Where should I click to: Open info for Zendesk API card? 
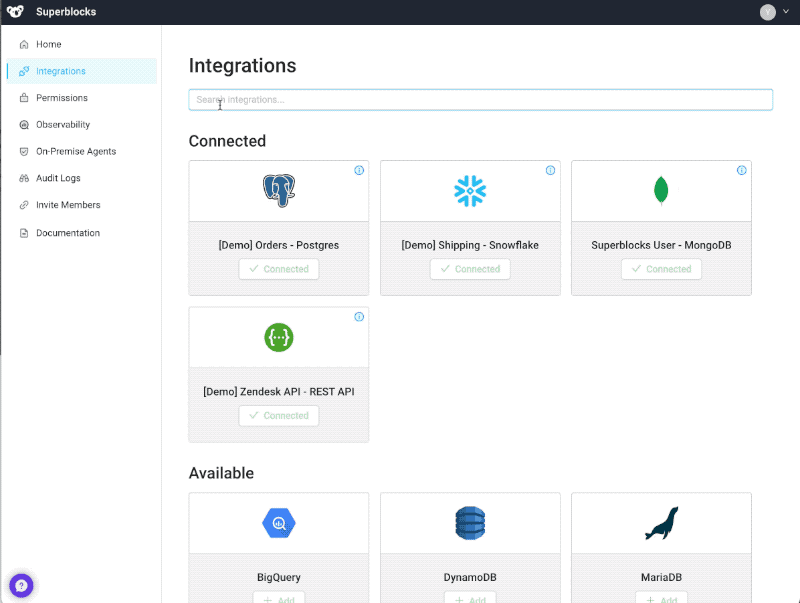coord(359,317)
